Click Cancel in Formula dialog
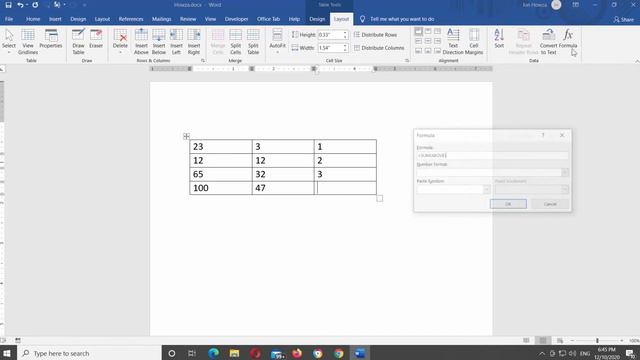This screenshot has width=640, height=360. click(550, 204)
